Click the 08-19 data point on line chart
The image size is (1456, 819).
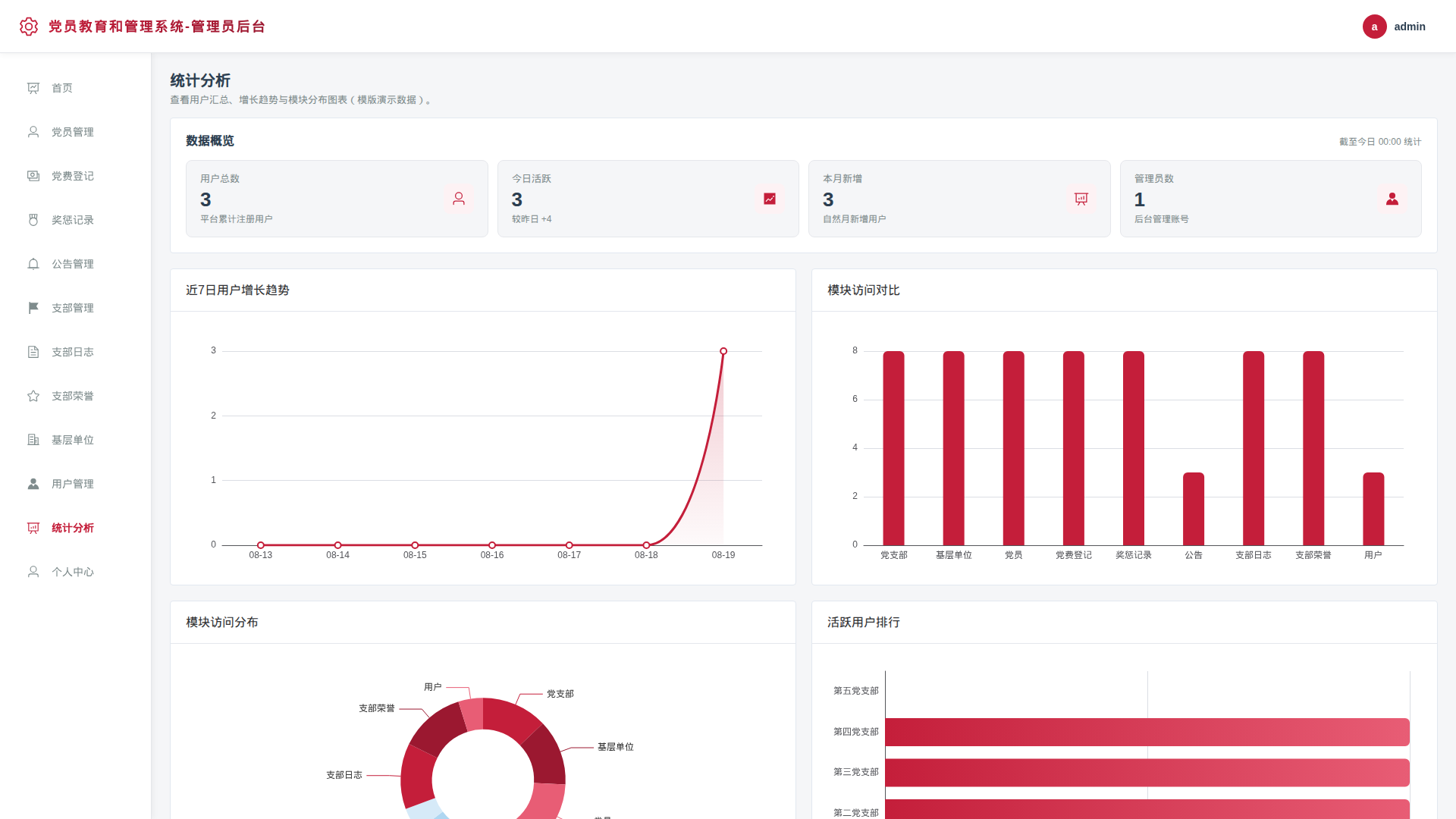tap(723, 351)
